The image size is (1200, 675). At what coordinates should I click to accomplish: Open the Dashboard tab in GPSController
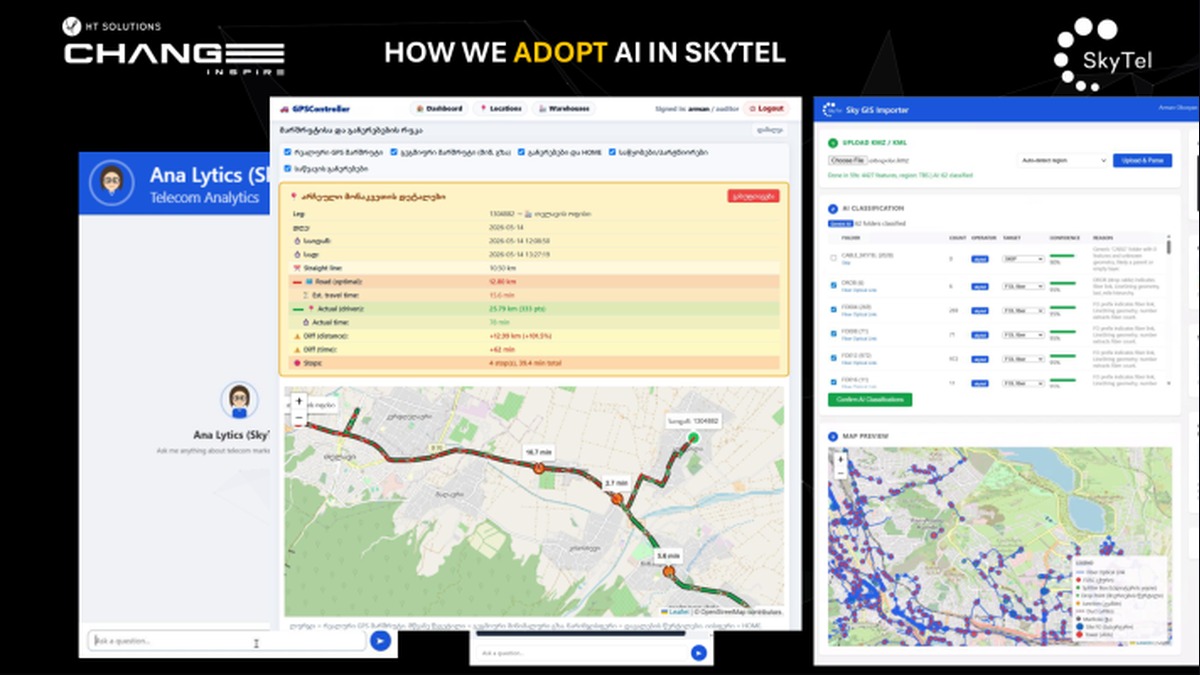(x=440, y=108)
